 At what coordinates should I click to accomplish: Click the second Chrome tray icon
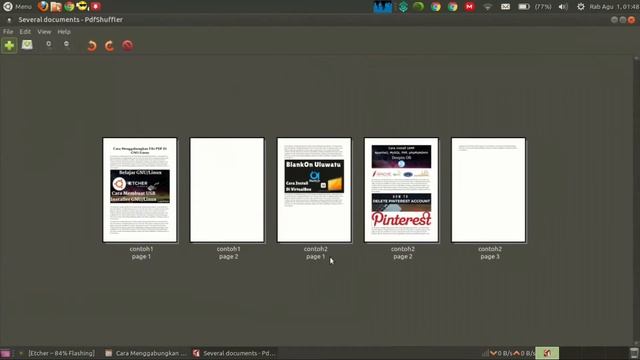(453, 7)
